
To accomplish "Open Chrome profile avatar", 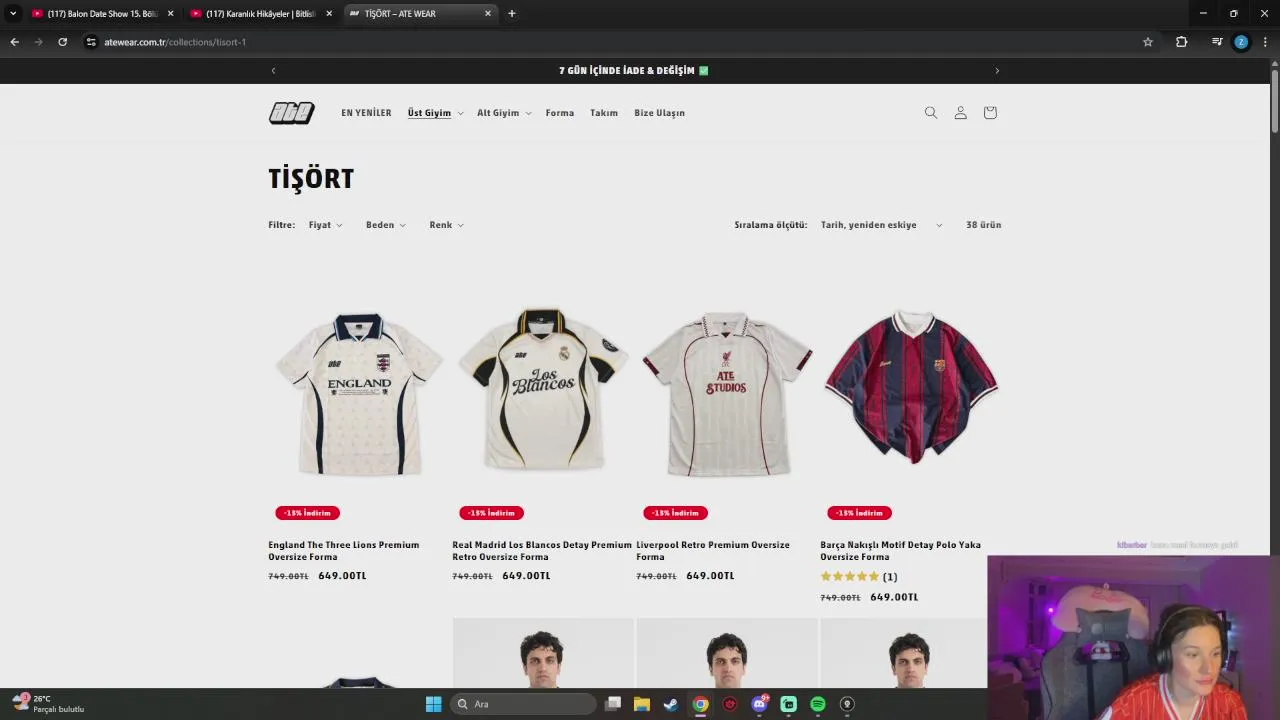I will tap(1241, 42).
